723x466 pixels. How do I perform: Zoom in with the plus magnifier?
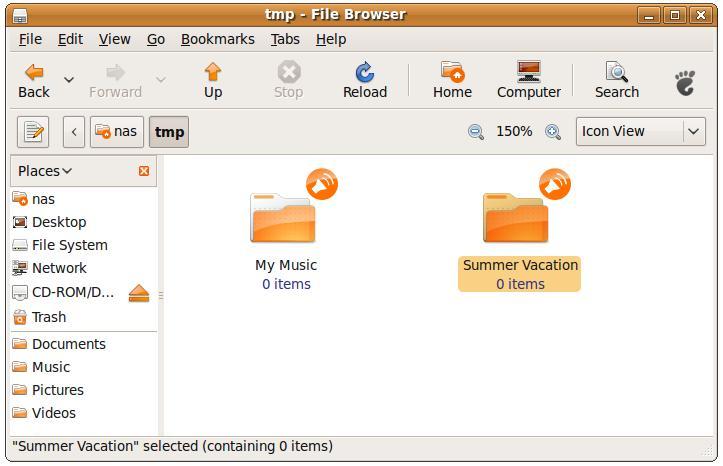click(x=553, y=132)
